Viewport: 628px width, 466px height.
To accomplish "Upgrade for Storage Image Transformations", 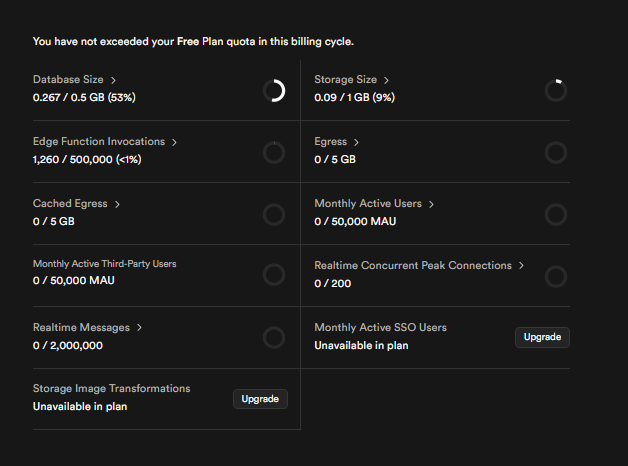I will tap(260, 399).
